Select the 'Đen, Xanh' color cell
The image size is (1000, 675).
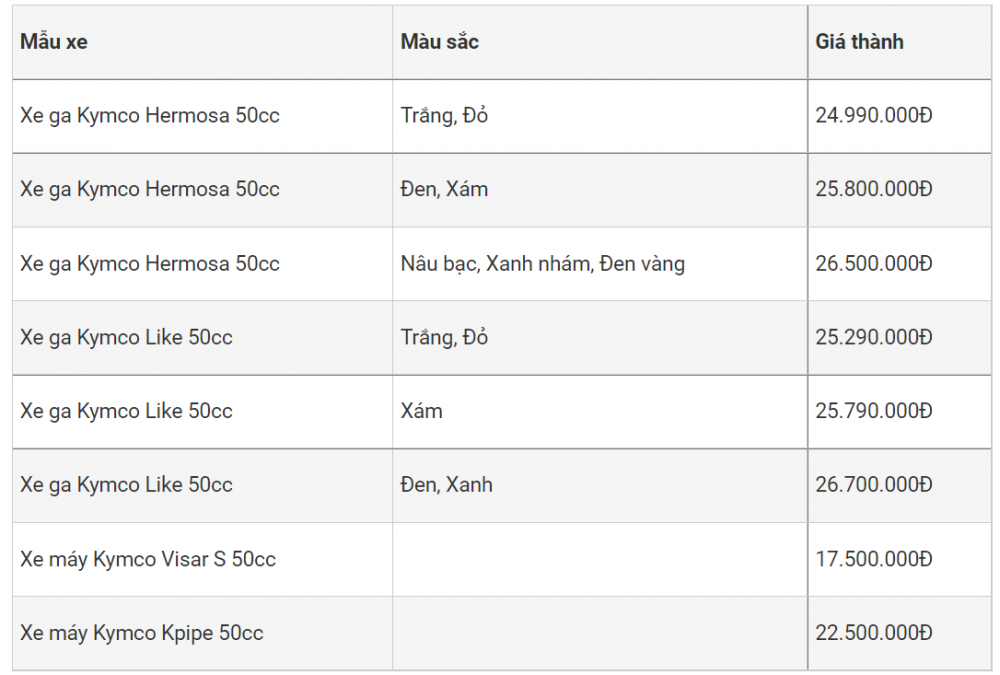(600, 486)
